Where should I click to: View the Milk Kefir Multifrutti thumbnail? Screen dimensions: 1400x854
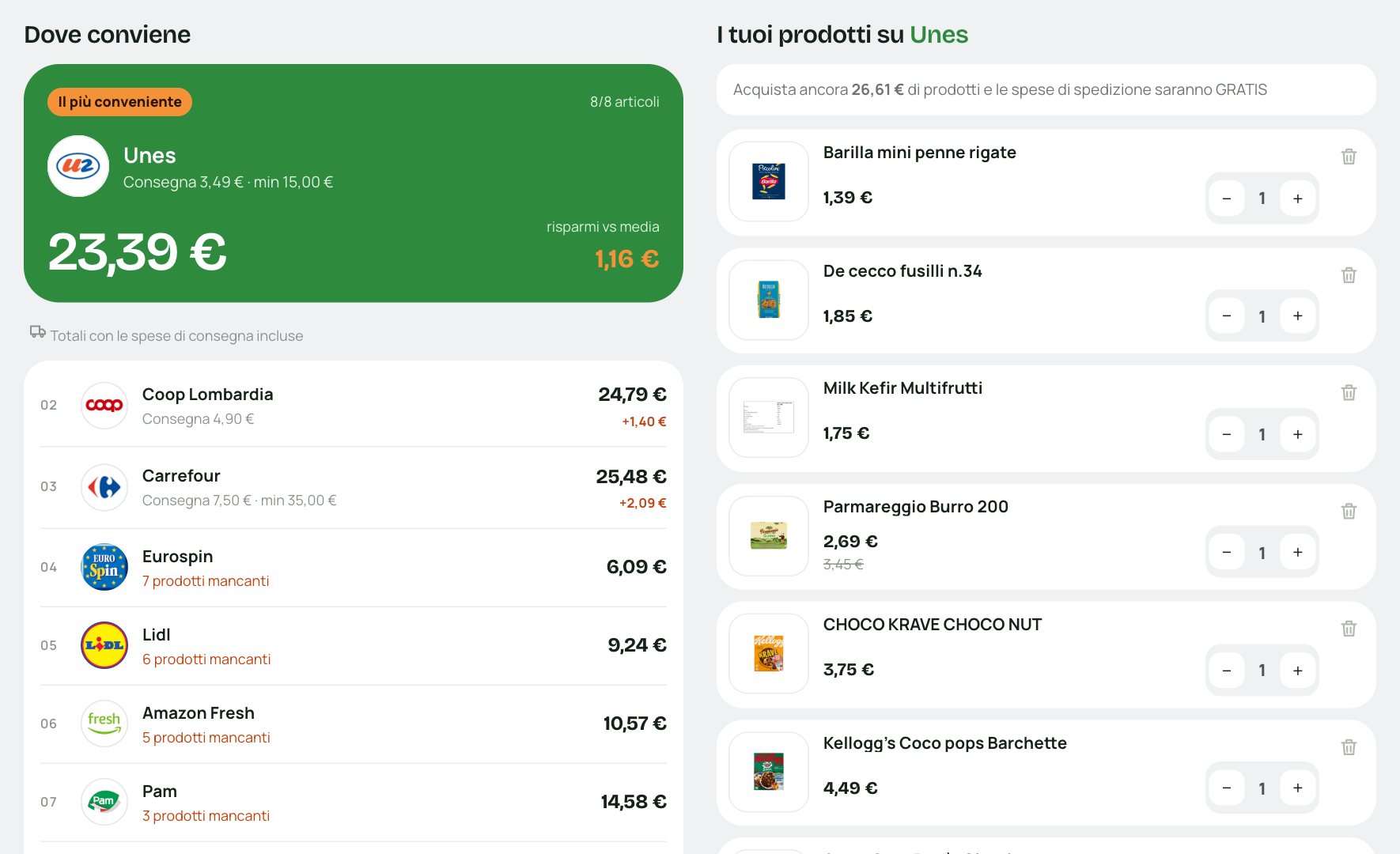[x=769, y=418]
